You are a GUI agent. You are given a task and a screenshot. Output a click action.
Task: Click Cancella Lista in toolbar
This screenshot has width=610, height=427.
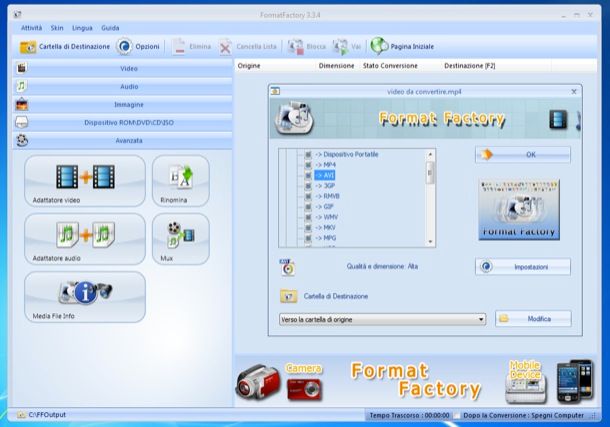point(247,47)
